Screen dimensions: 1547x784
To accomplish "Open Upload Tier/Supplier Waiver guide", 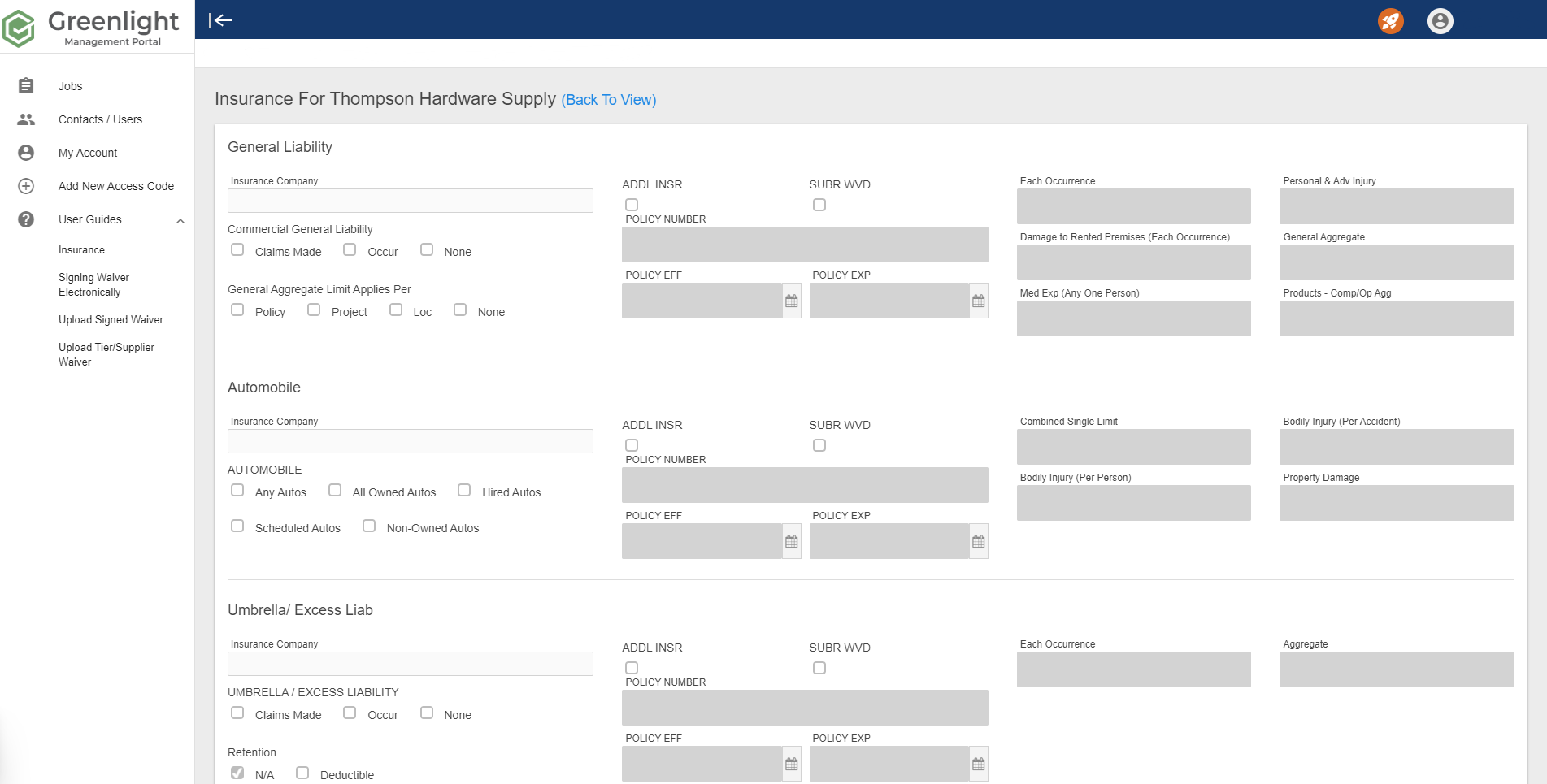I will click(106, 355).
